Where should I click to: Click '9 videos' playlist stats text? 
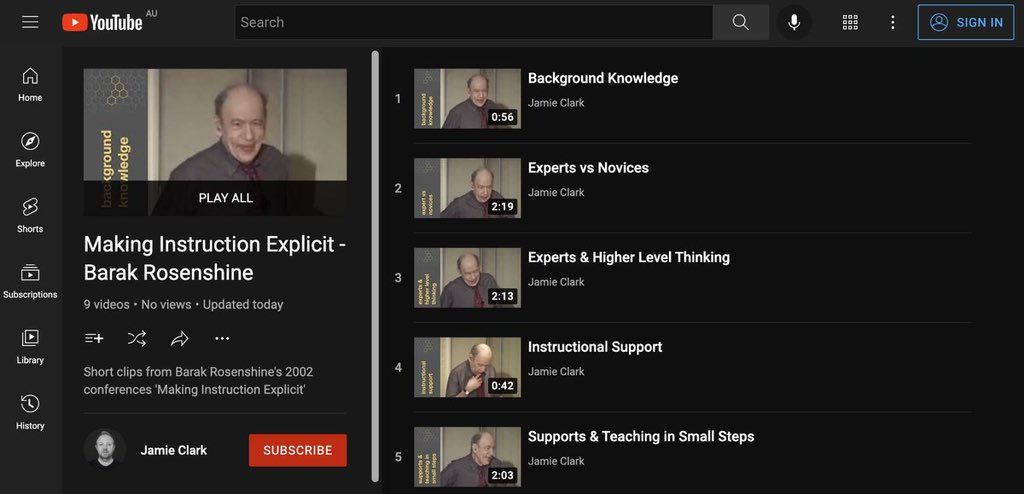tap(106, 305)
